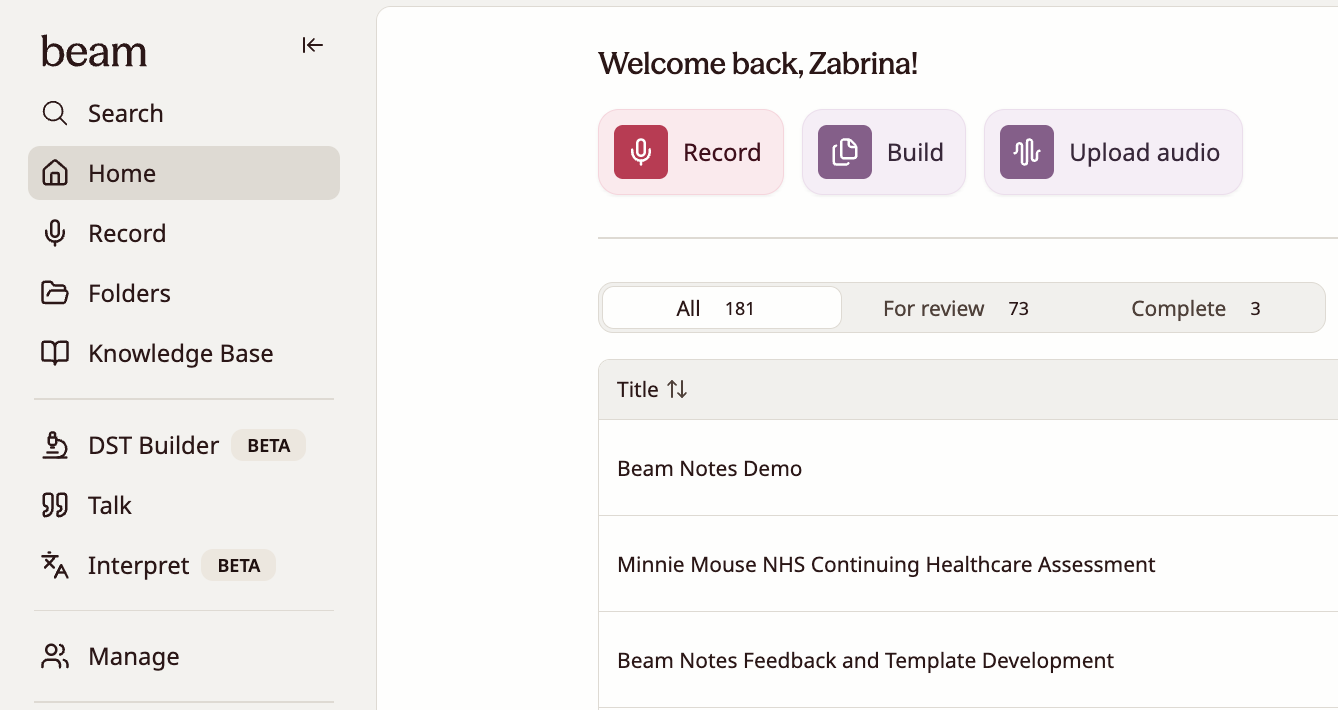Click the Knowledge Base book icon
Screen dimensions: 1338x710
[x=55, y=353]
